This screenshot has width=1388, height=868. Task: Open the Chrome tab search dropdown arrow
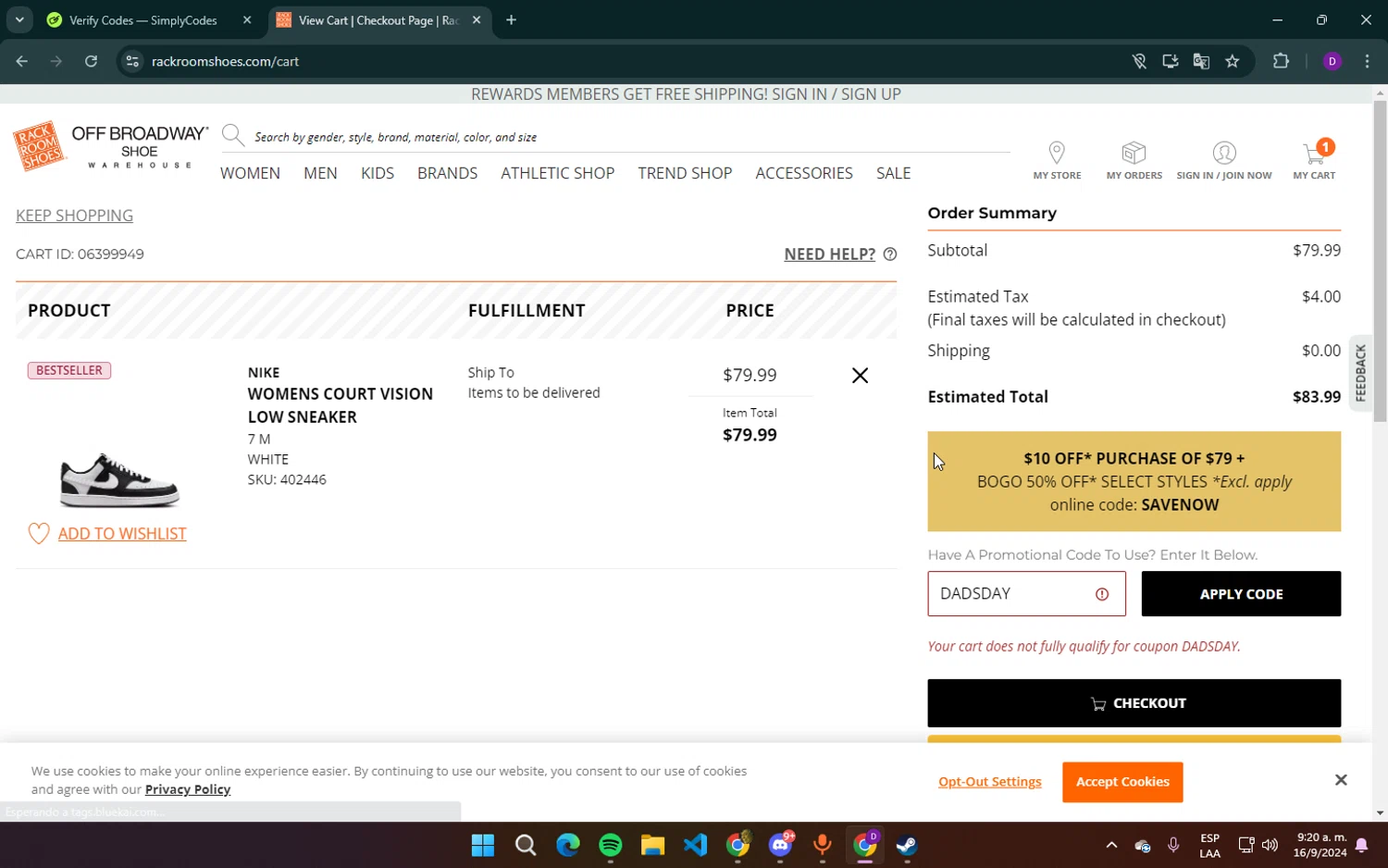19,19
